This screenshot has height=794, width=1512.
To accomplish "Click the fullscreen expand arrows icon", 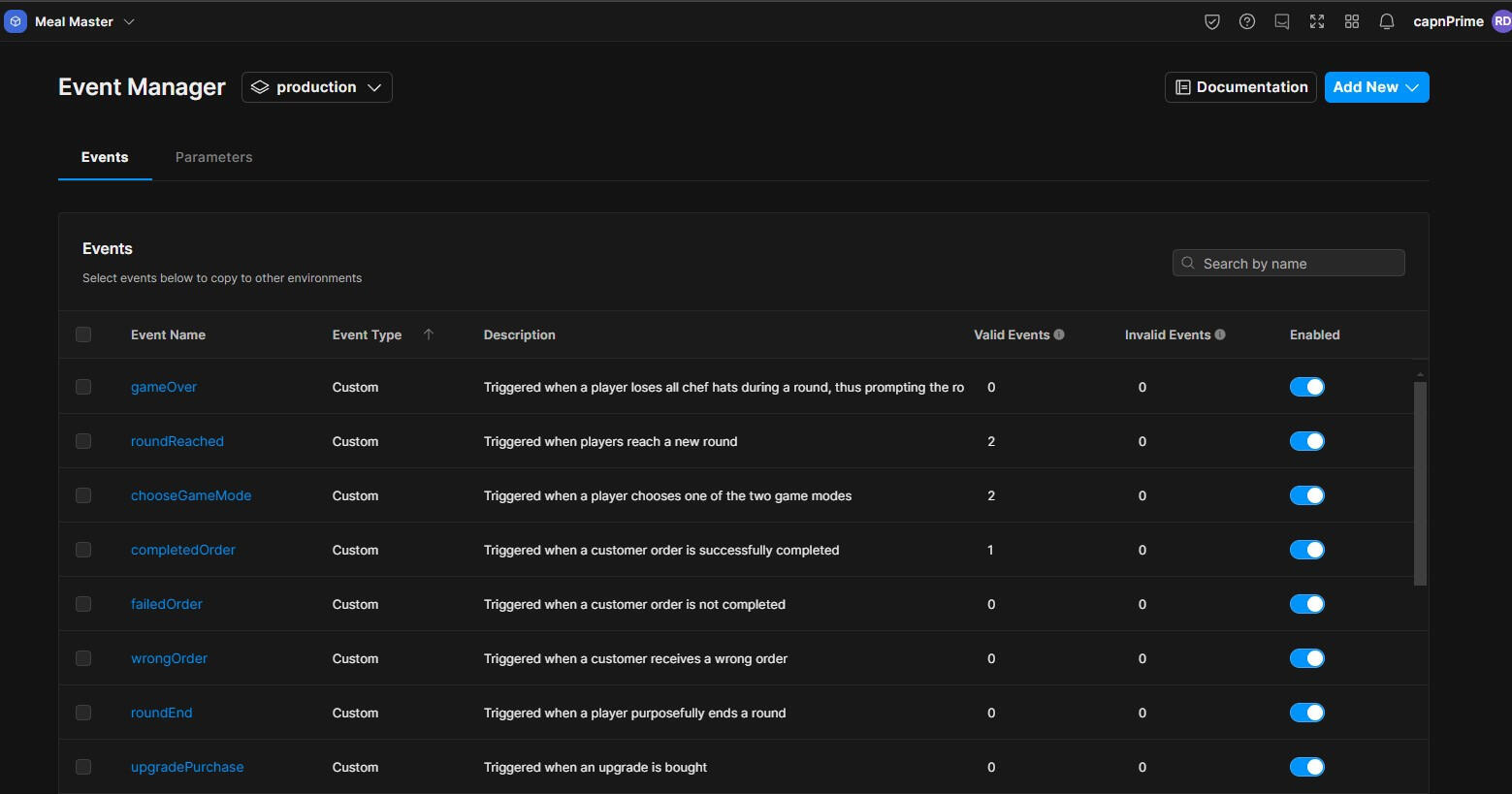I will [x=1317, y=21].
